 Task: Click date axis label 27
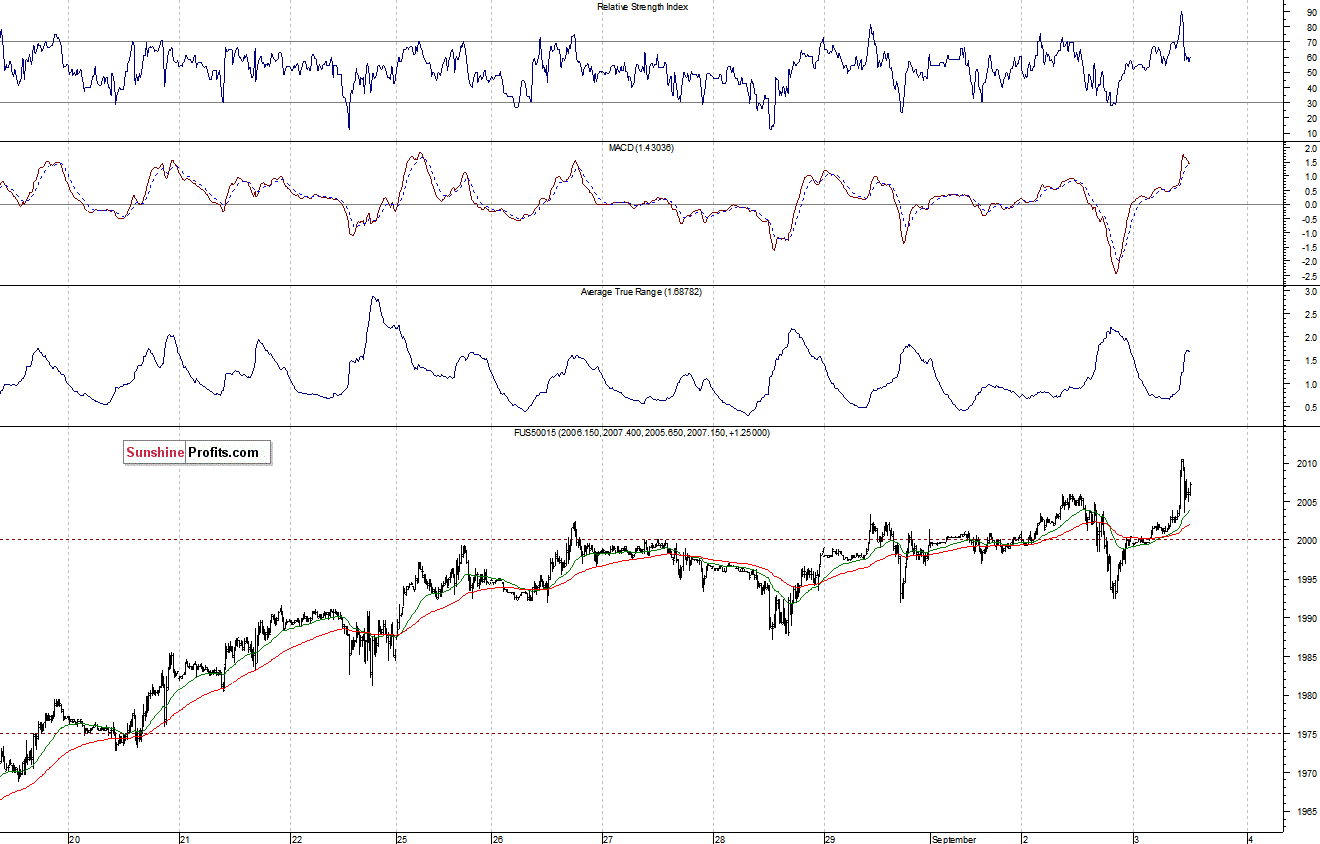pos(608,840)
